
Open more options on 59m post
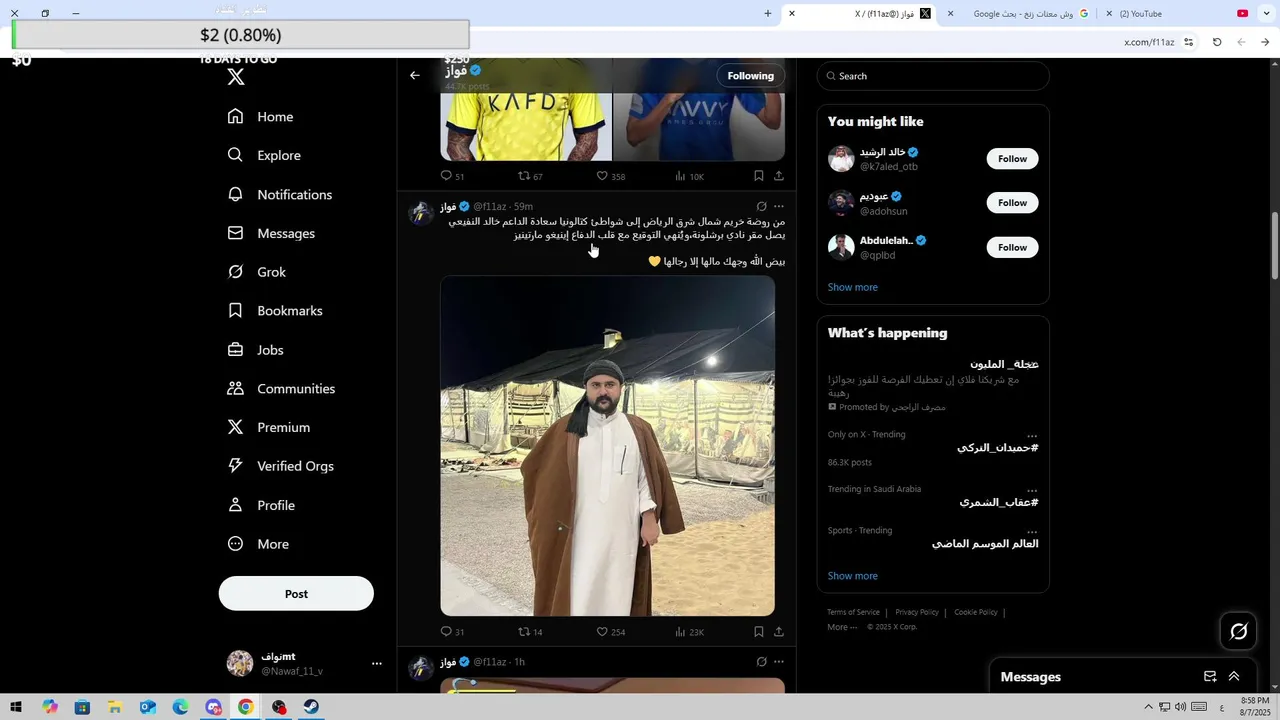pyautogui.click(x=779, y=207)
